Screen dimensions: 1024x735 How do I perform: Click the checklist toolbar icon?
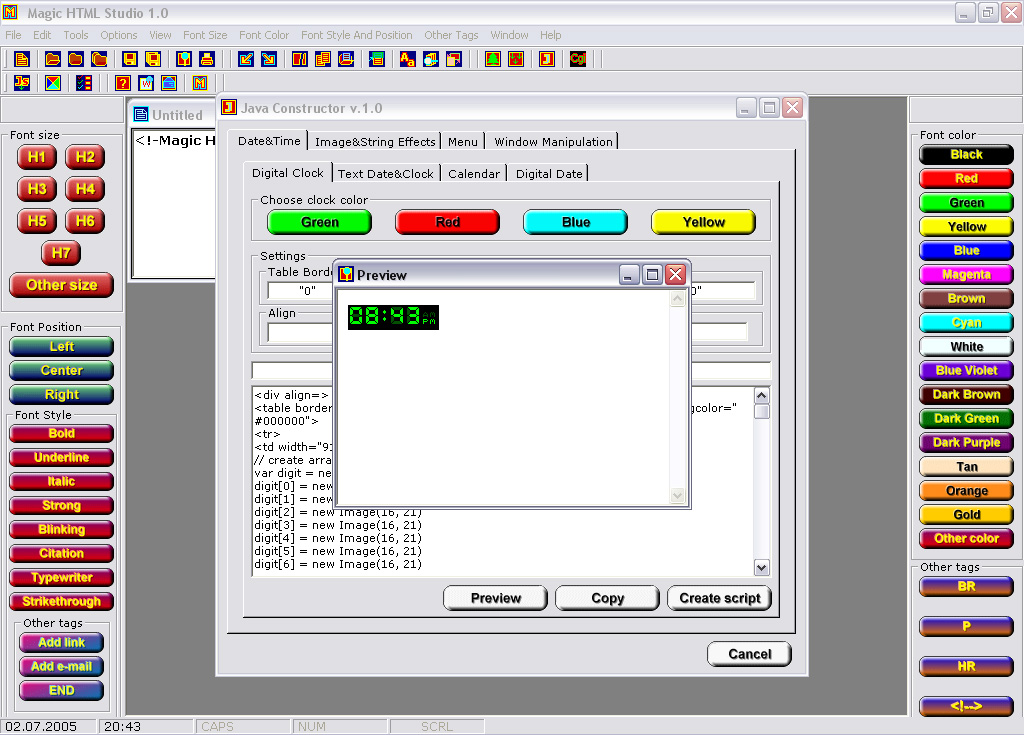click(84, 83)
